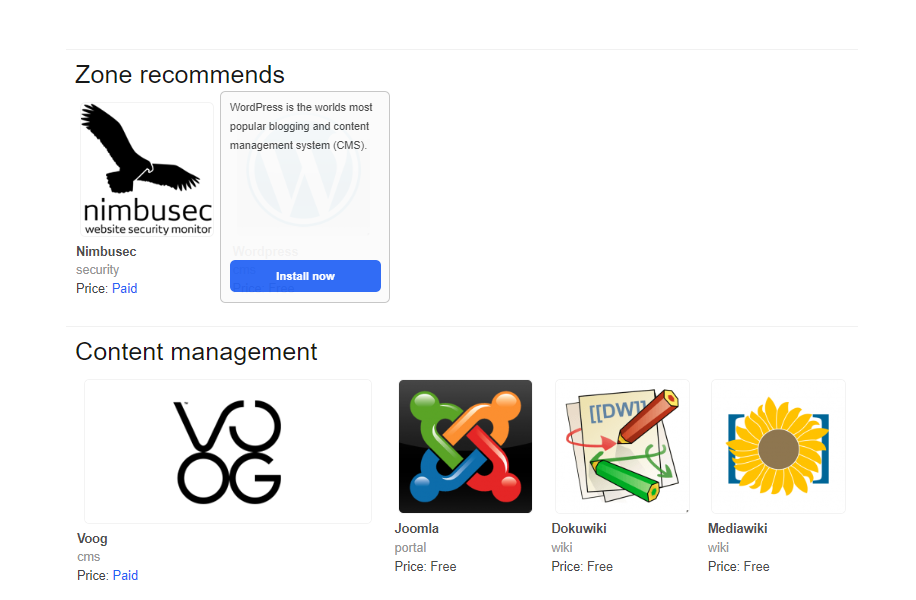
Task: Click Price: Free under Mediawiki
Action: pos(738,566)
